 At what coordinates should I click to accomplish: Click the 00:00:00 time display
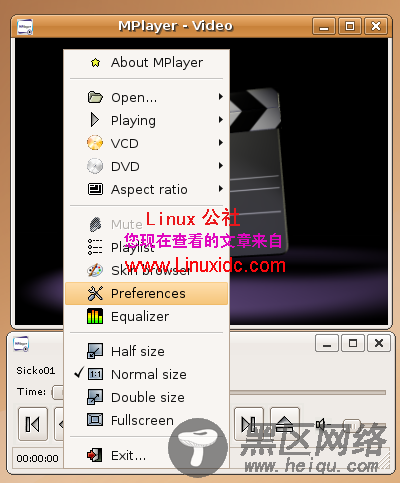(37, 458)
